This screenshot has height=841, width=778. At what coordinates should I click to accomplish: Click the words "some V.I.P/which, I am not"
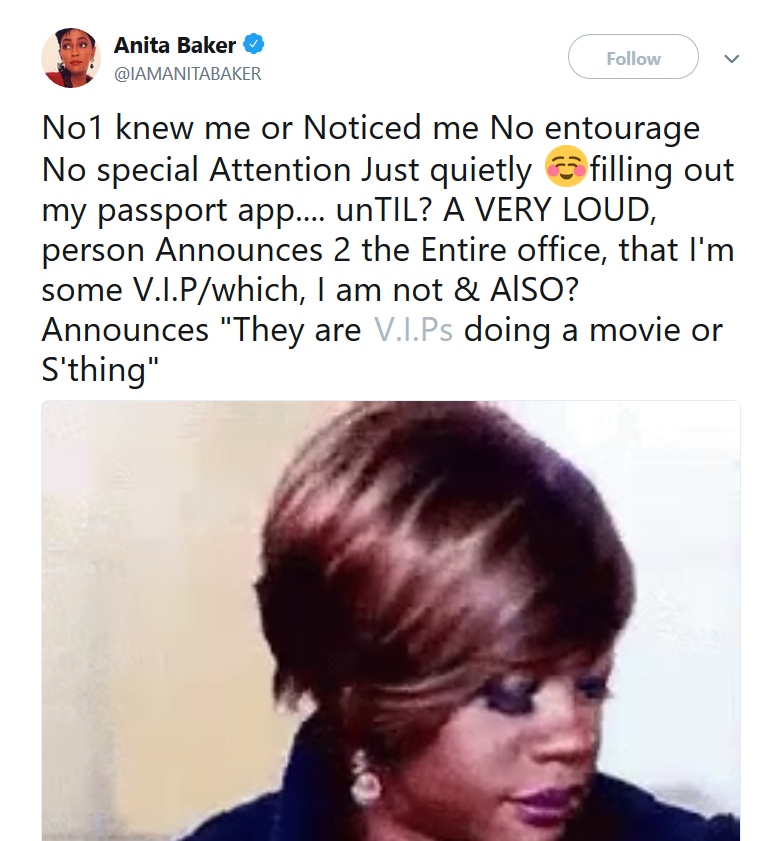(242, 290)
